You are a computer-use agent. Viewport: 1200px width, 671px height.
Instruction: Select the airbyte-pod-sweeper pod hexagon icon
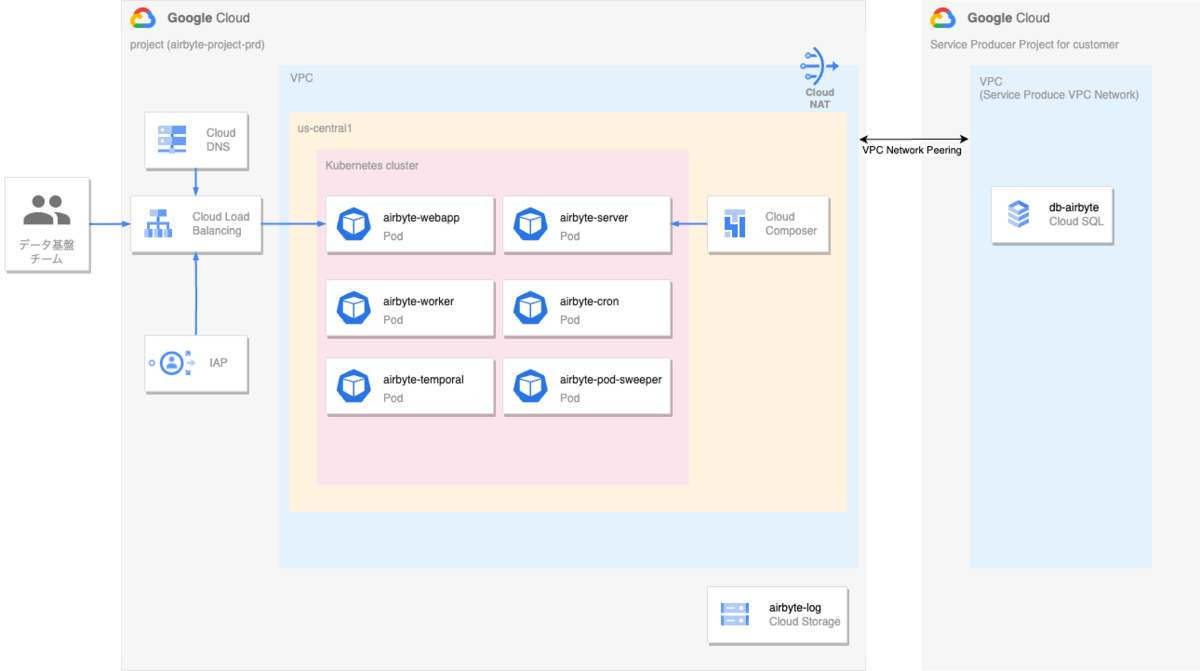[x=530, y=386]
